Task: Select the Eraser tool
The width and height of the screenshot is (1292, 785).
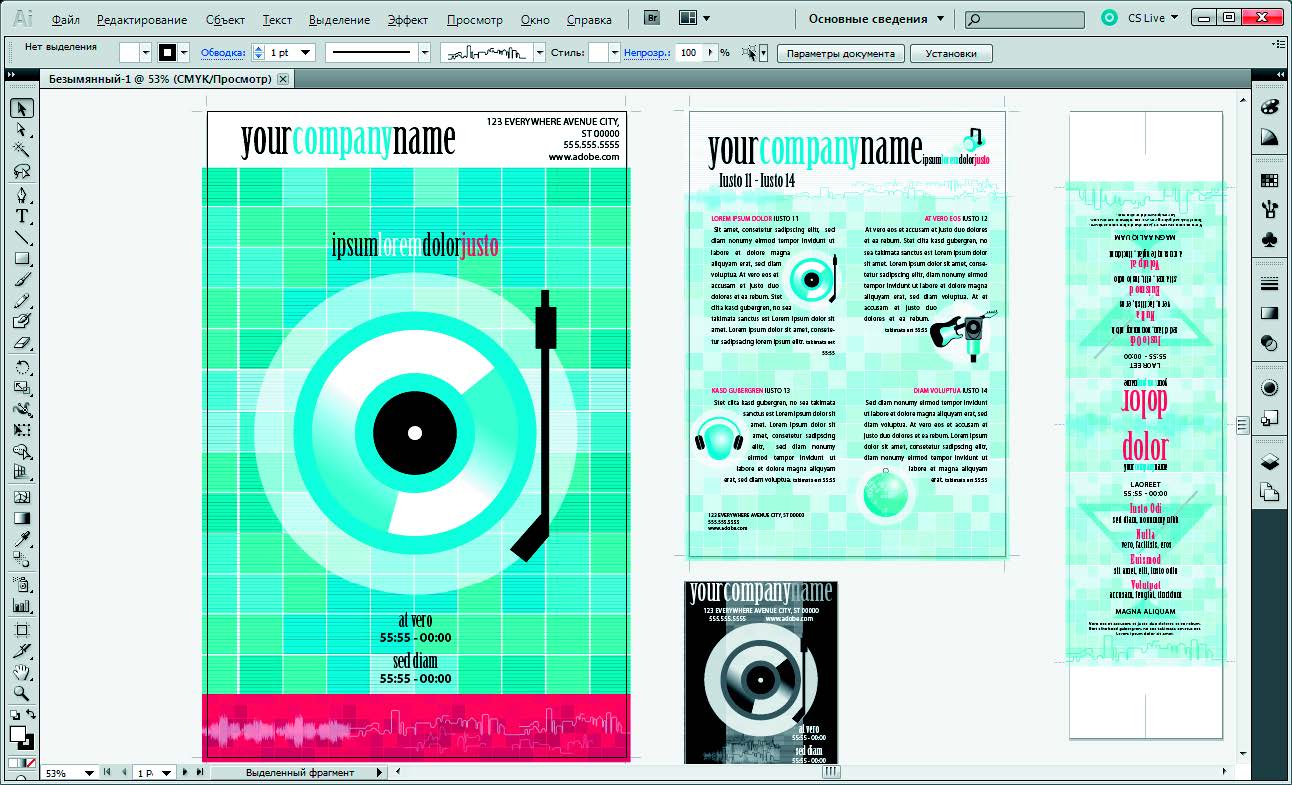Action: (x=22, y=343)
